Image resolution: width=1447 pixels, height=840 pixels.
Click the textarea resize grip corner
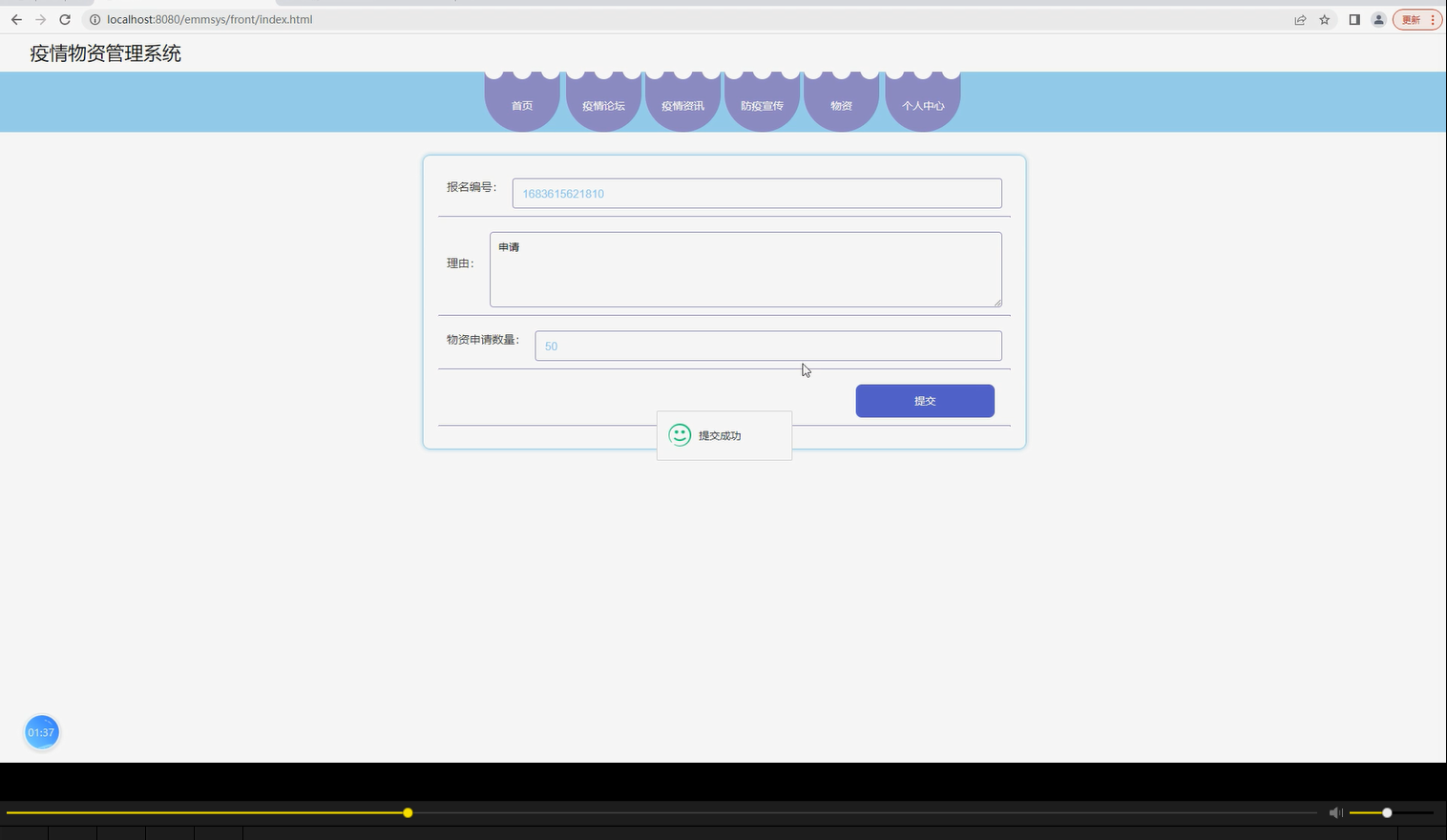(x=997, y=303)
